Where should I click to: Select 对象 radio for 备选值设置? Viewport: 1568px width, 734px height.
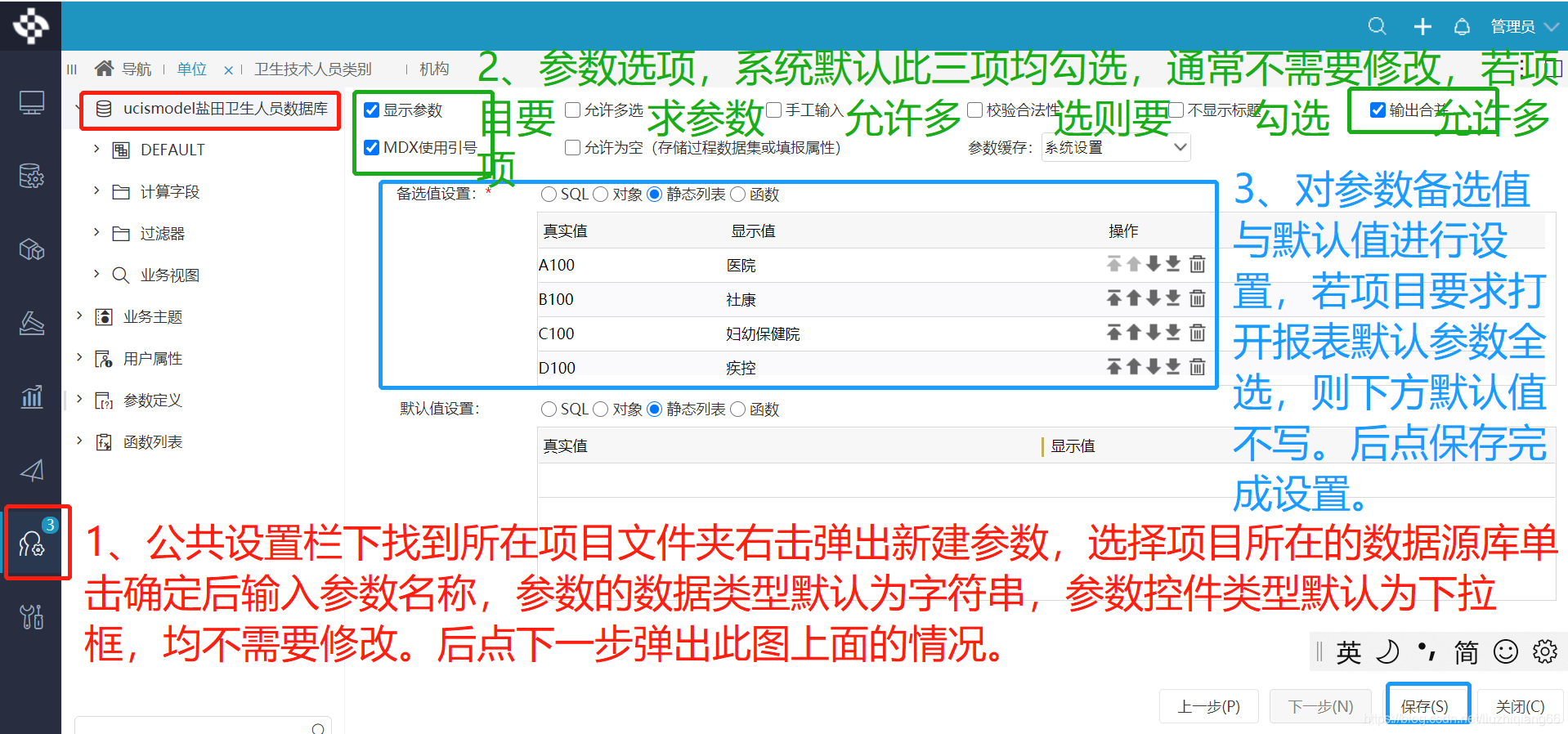tap(601, 194)
